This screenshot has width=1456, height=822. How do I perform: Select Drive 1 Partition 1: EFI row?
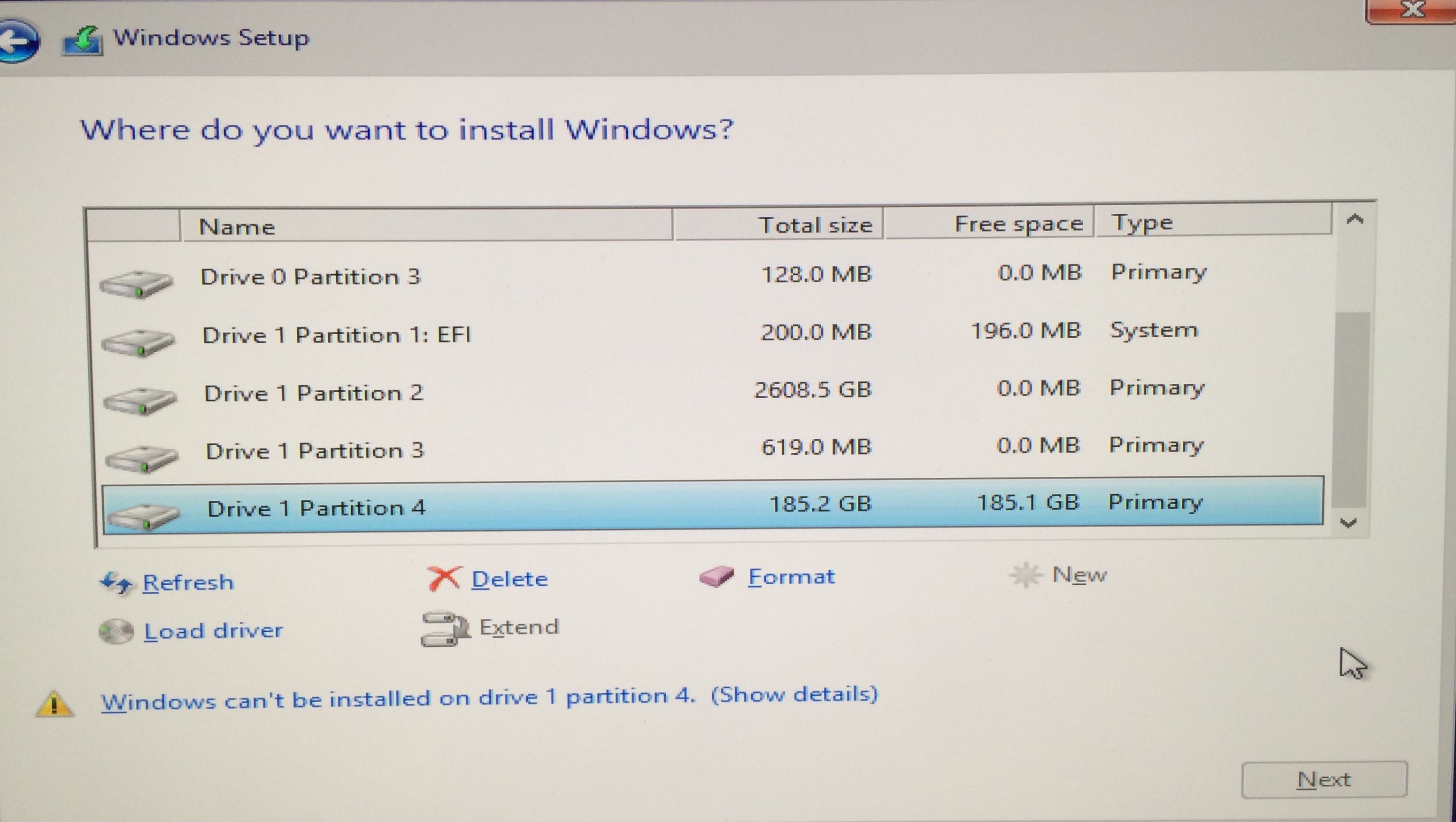[x=337, y=335]
